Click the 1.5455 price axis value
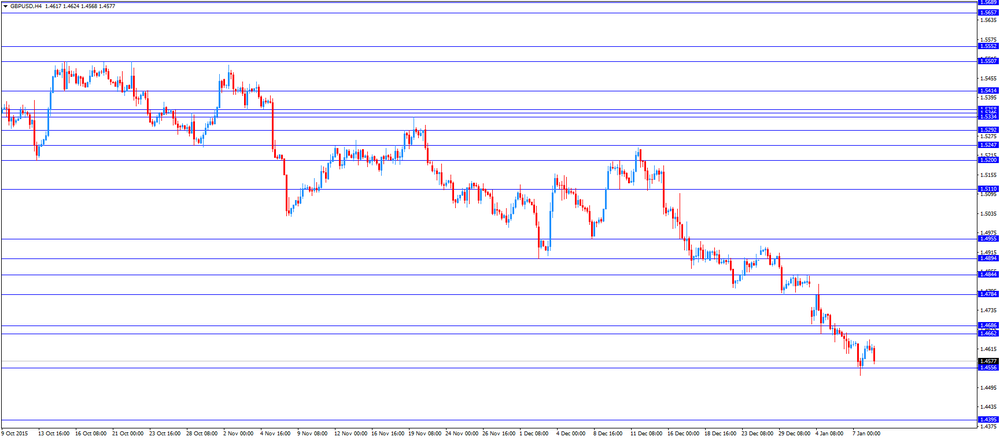Screen dimensions: 1000x440 coord(987,78)
